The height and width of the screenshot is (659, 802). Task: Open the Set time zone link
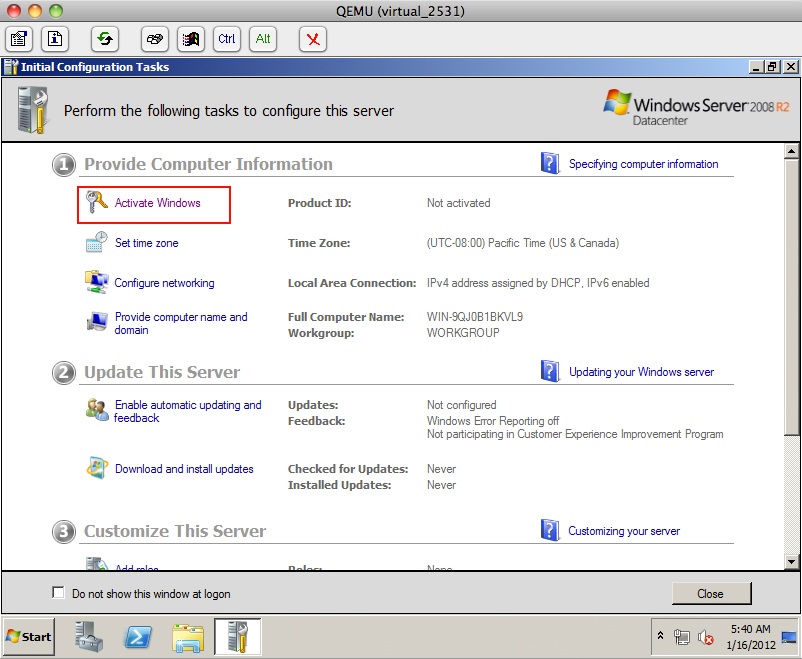coord(146,243)
